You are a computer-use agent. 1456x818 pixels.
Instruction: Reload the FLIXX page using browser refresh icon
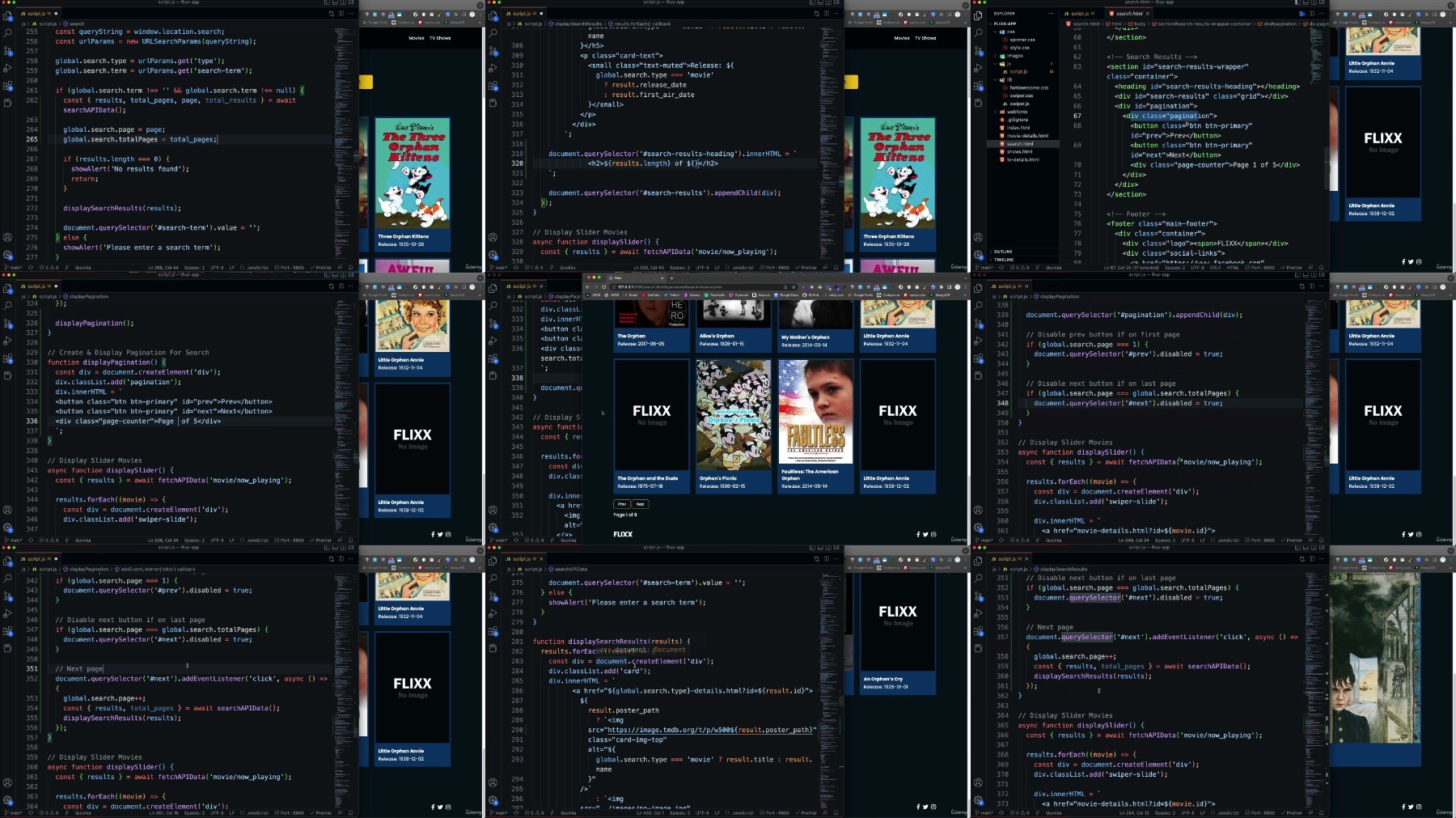point(603,287)
